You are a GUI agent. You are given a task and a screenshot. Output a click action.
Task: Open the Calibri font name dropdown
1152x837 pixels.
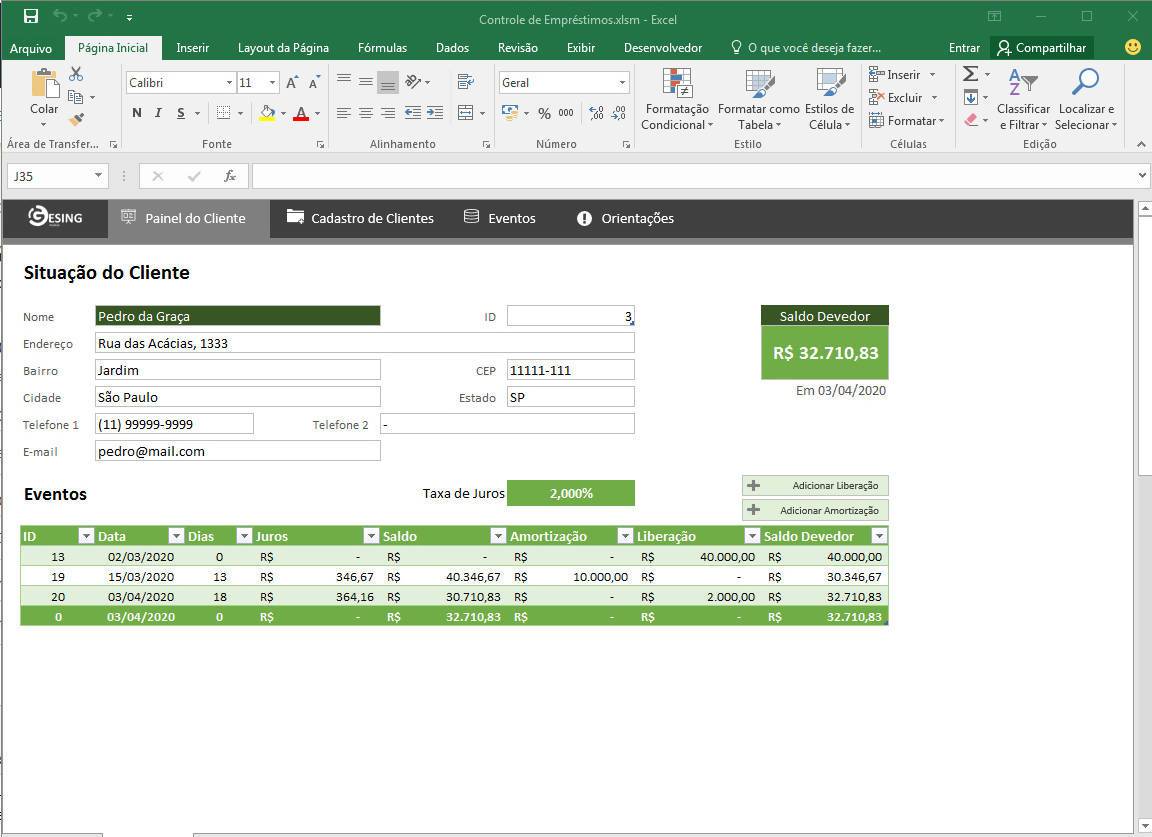(x=229, y=83)
